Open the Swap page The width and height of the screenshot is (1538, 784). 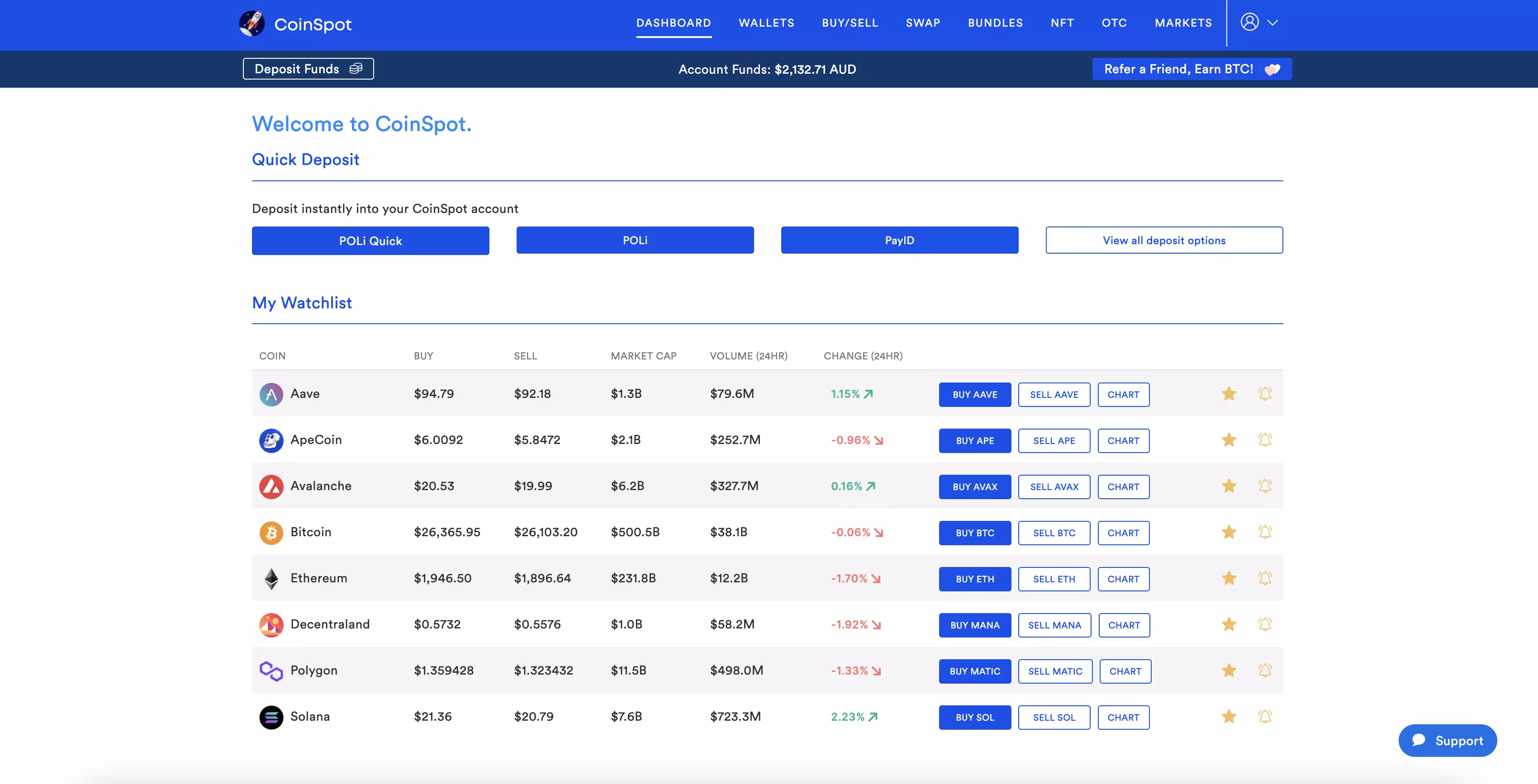[x=922, y=23]
